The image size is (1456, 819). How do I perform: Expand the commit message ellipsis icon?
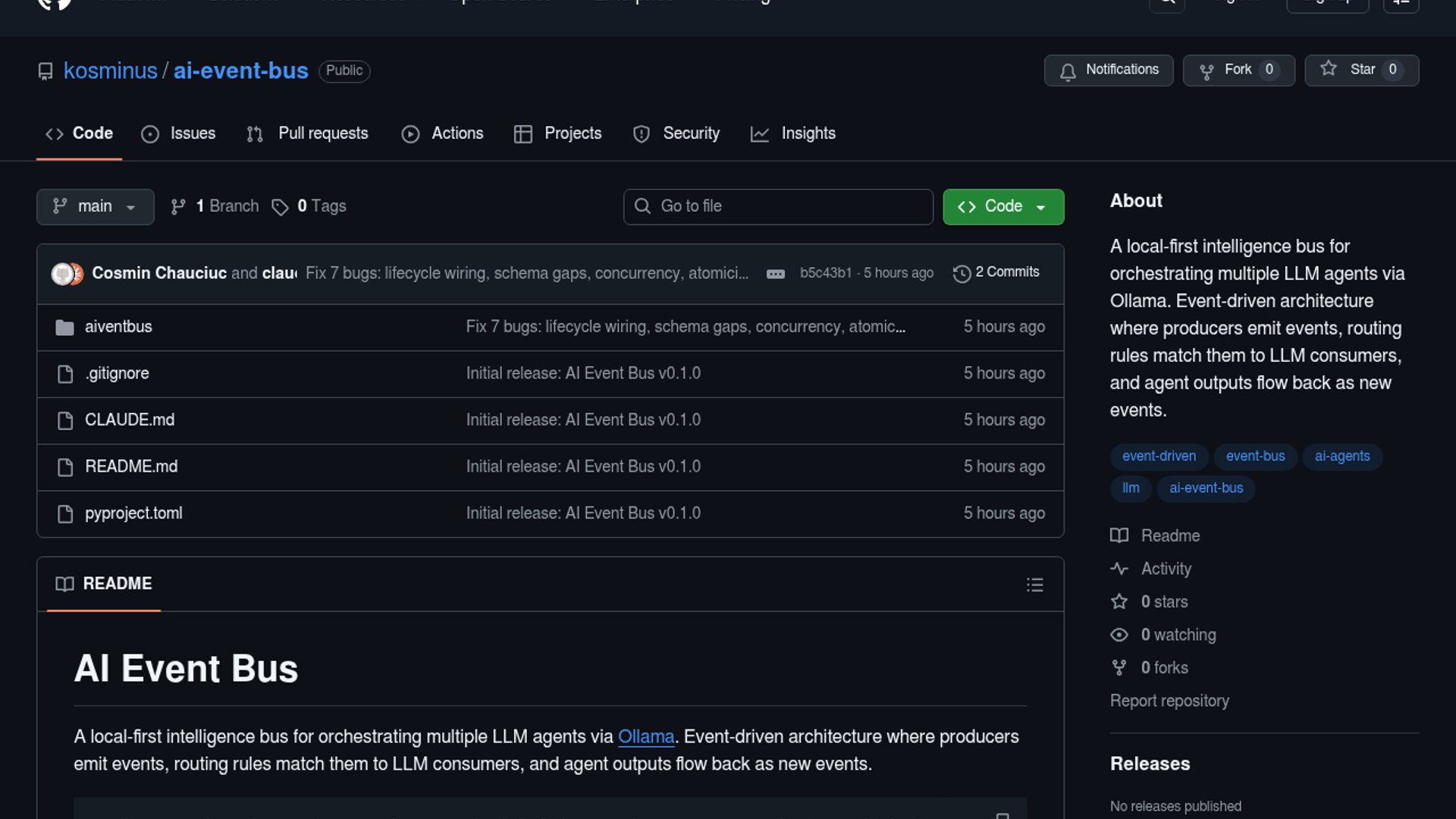(775, 274)
